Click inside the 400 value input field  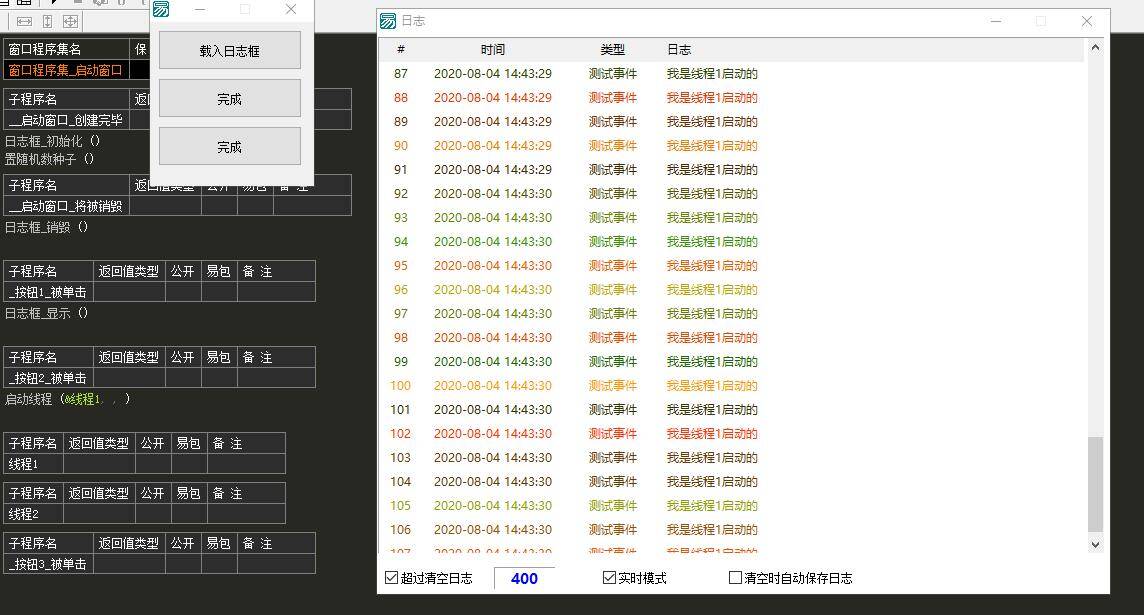click(x=525, y=578)
